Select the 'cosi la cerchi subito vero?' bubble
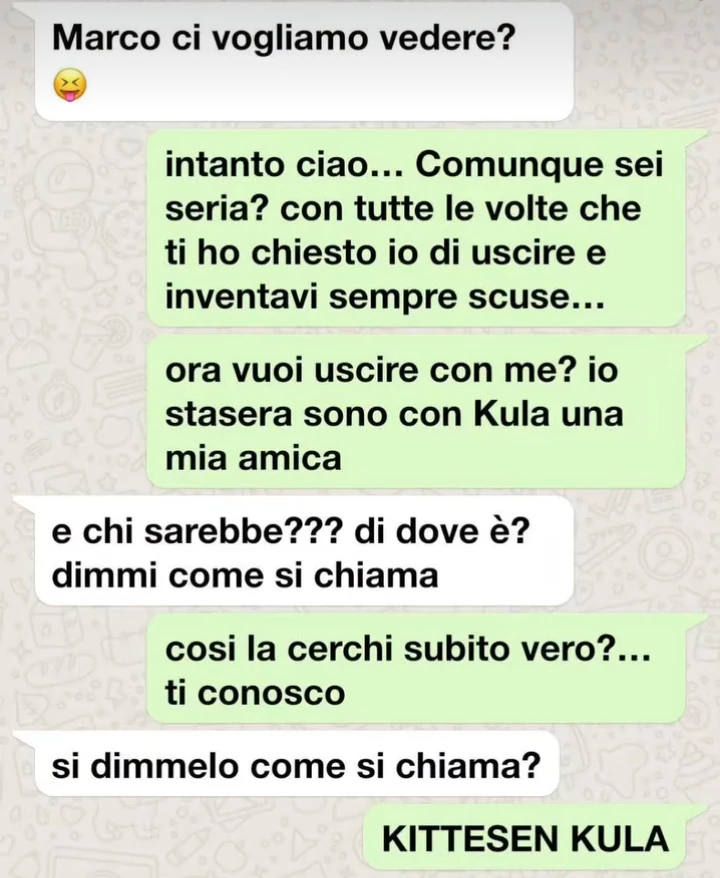 [x=415, y=670]
